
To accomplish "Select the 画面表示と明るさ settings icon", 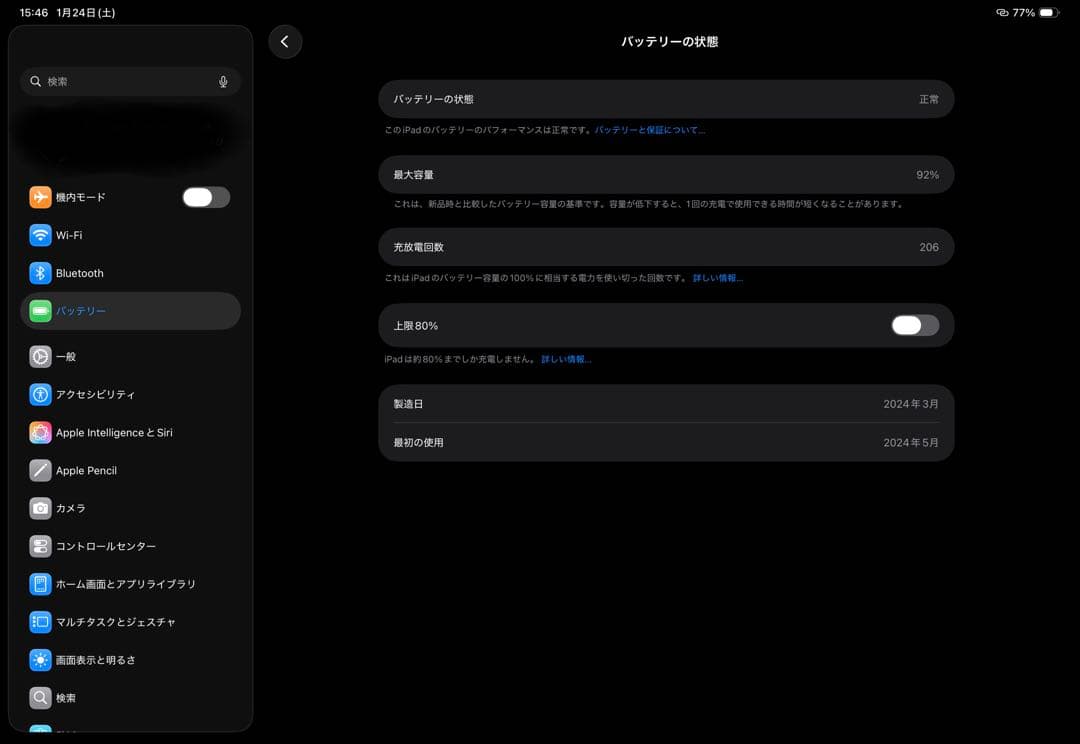I will tap(40, 659).
